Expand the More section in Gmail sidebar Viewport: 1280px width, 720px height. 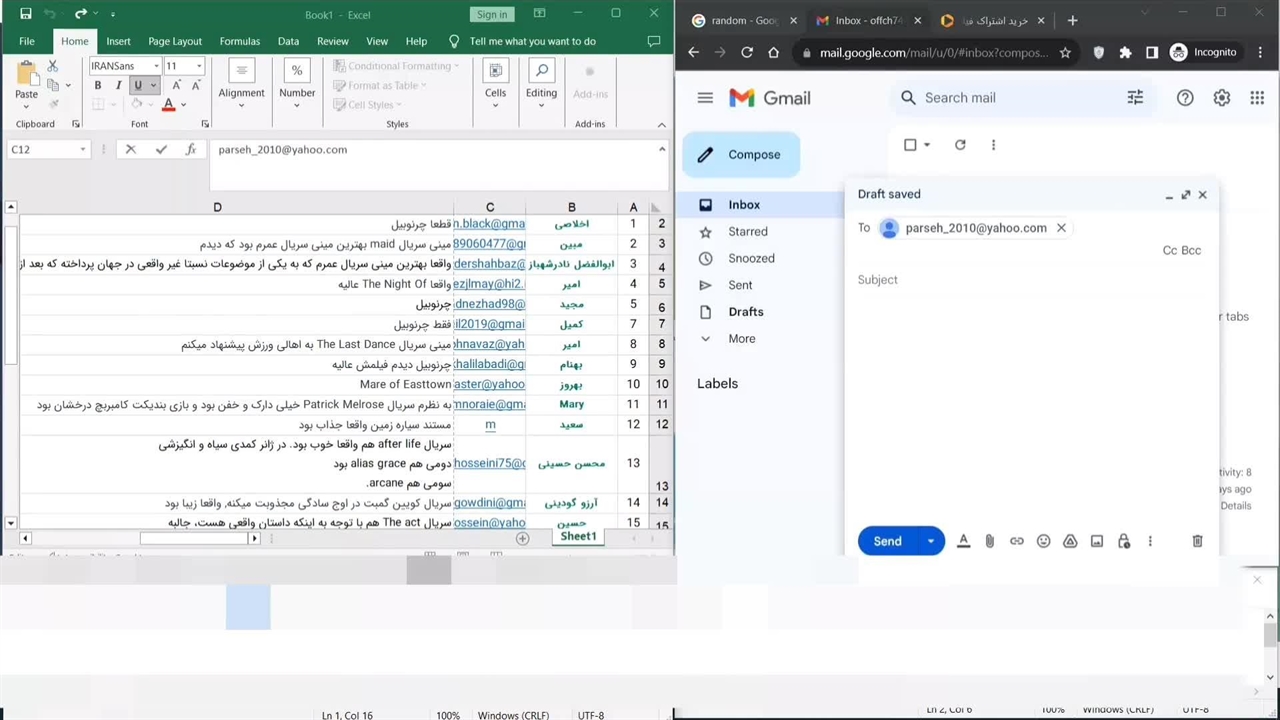pos(741,338)
